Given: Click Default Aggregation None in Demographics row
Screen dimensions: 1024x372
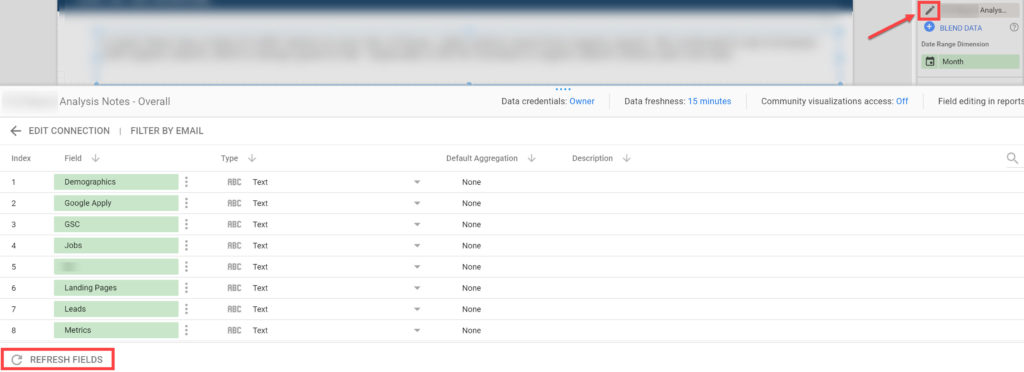Looking at the screenshot, I should (x=471, y=182).
